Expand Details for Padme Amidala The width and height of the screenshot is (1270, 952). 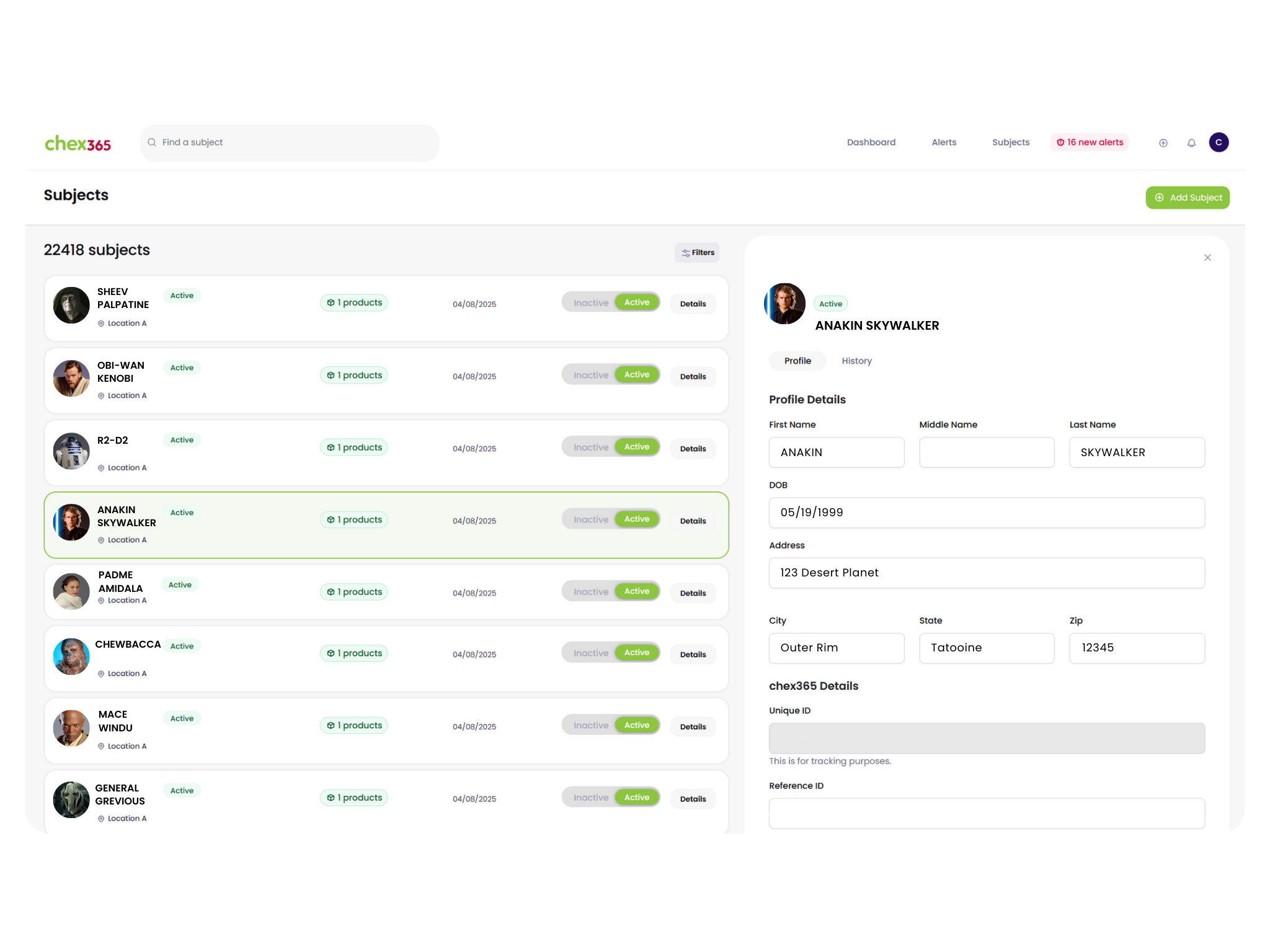click(693, 593)
